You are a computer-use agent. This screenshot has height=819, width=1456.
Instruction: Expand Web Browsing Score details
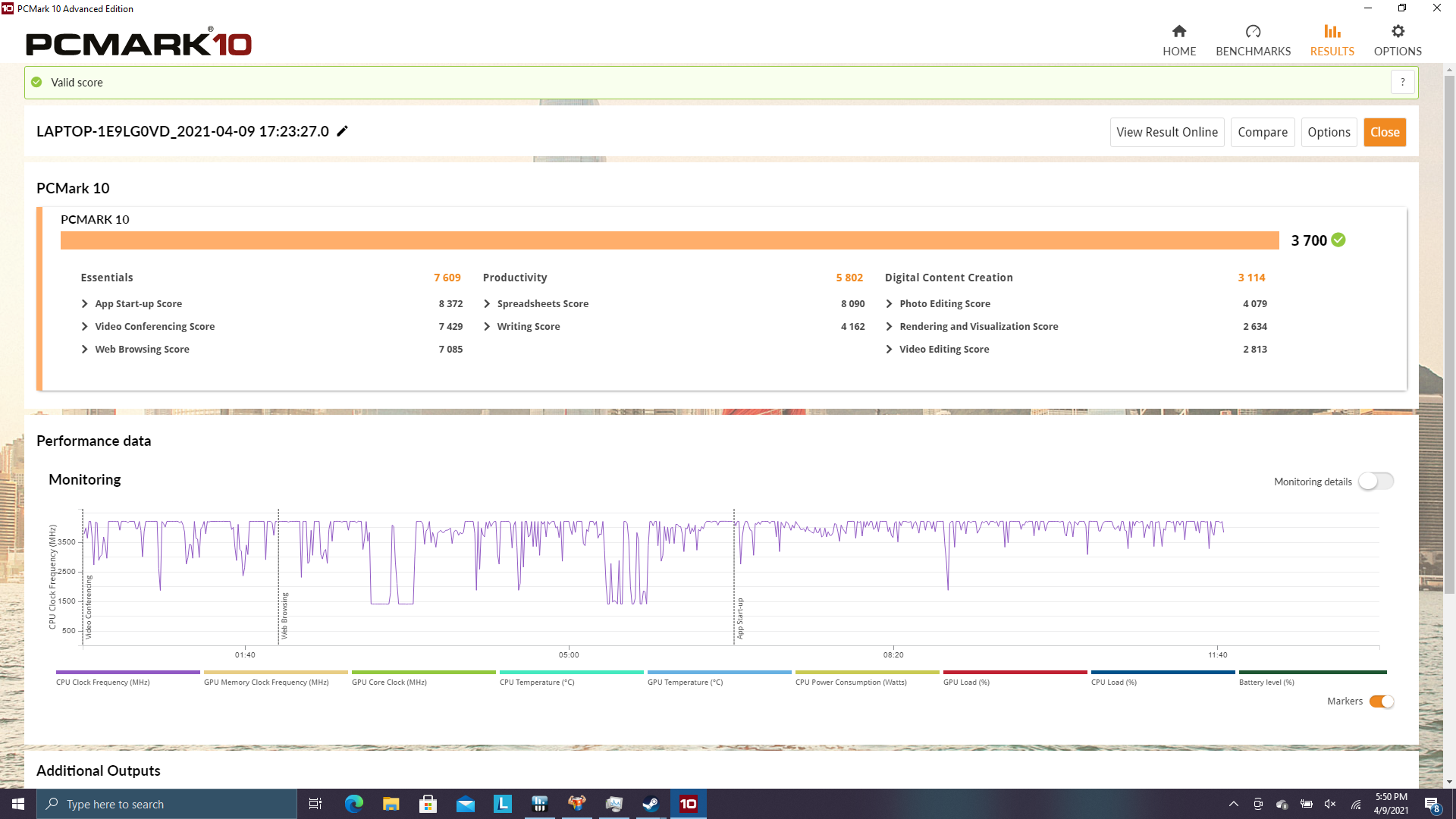tap(84, 349)
